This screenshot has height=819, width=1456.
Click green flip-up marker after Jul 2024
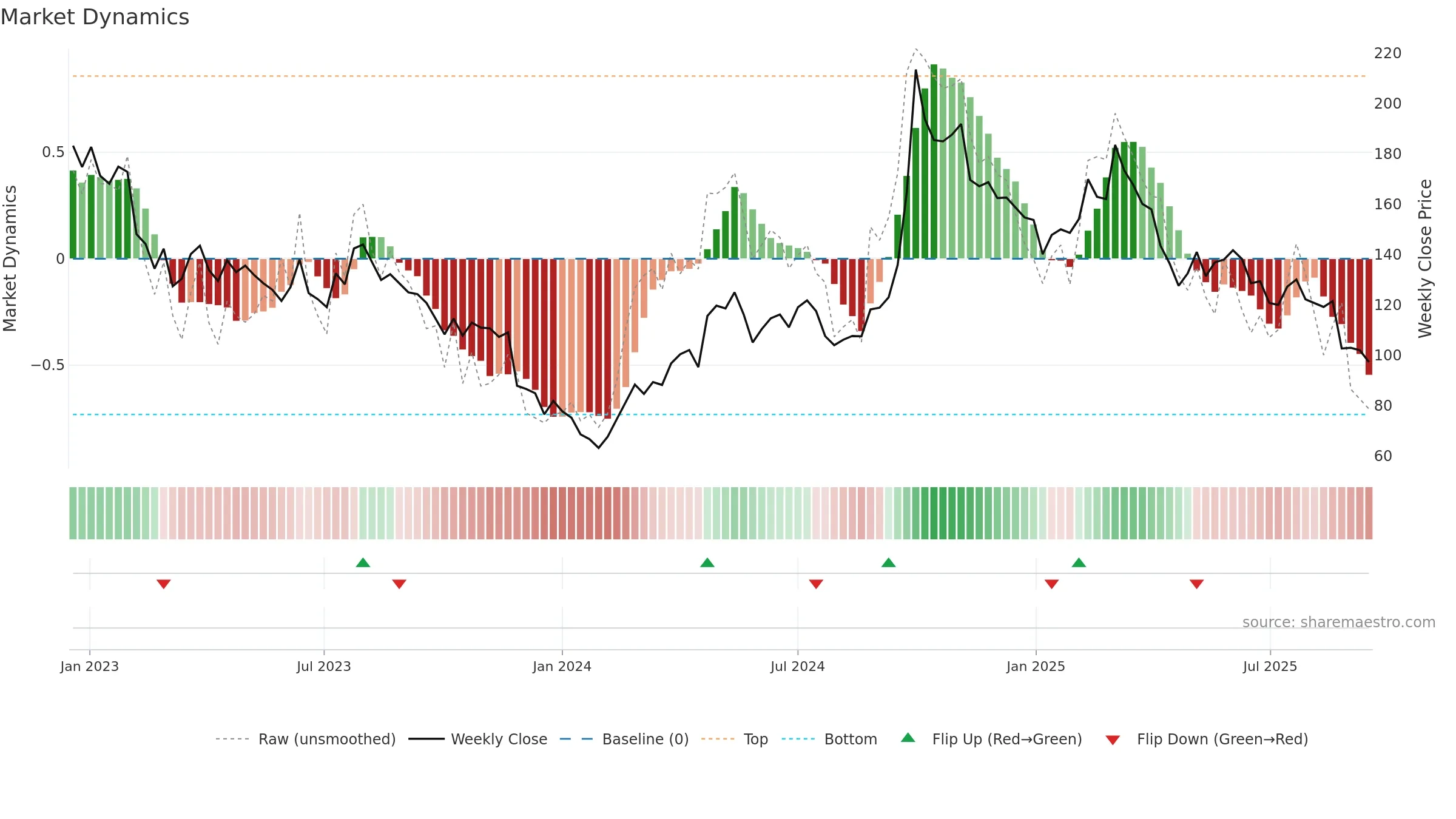tap(889, 562)
